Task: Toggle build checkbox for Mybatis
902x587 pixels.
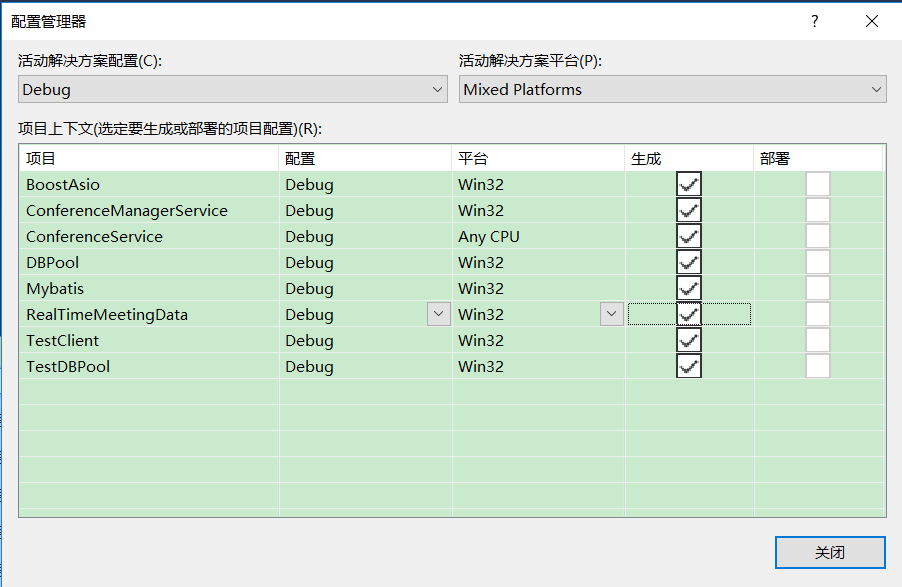Action: point(689,288)
